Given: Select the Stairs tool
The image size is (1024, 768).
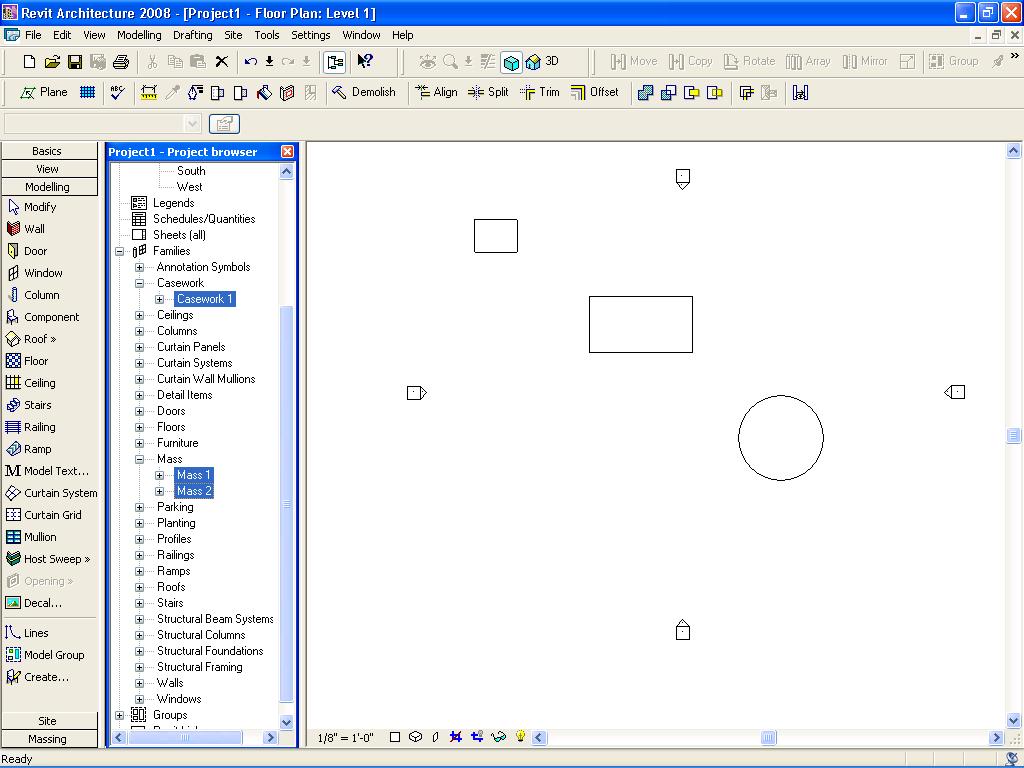Looking at the screenshot, I should (x=29, y=405).
